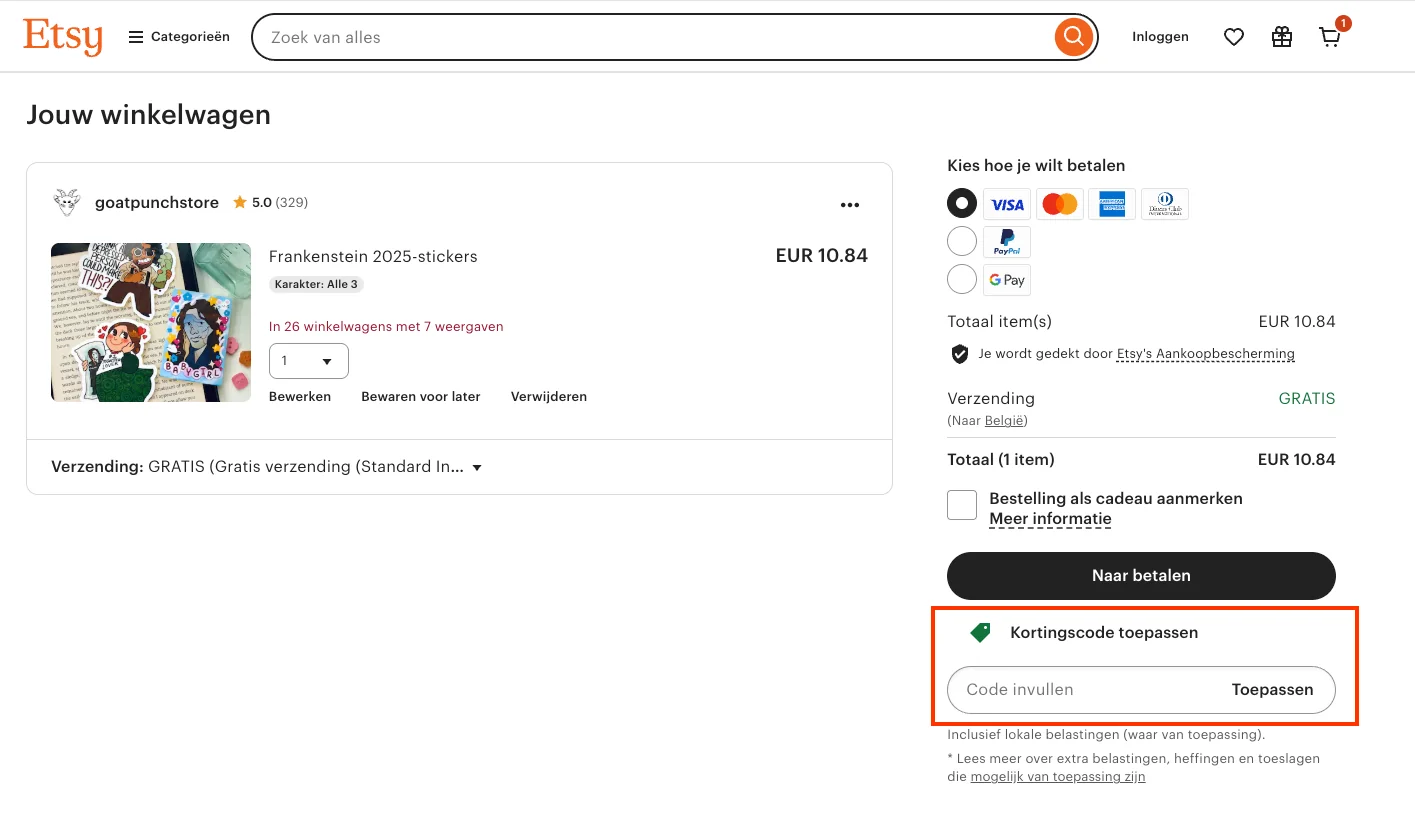
Task: Click the goatpunchstore shop avatar
Action: coord(66,201)
